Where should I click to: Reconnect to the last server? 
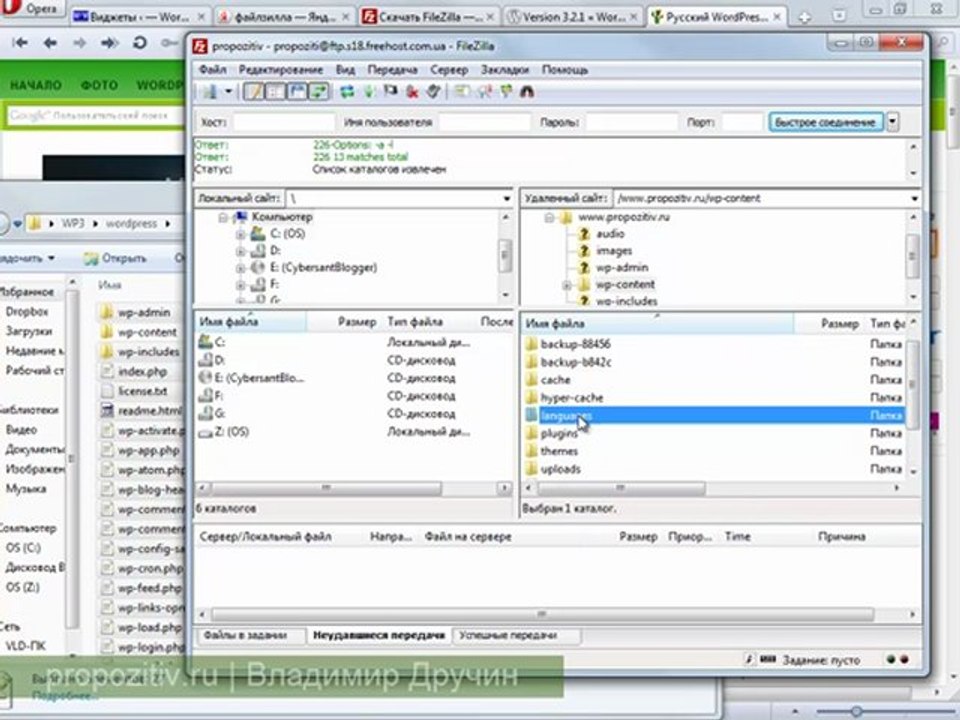433,92
